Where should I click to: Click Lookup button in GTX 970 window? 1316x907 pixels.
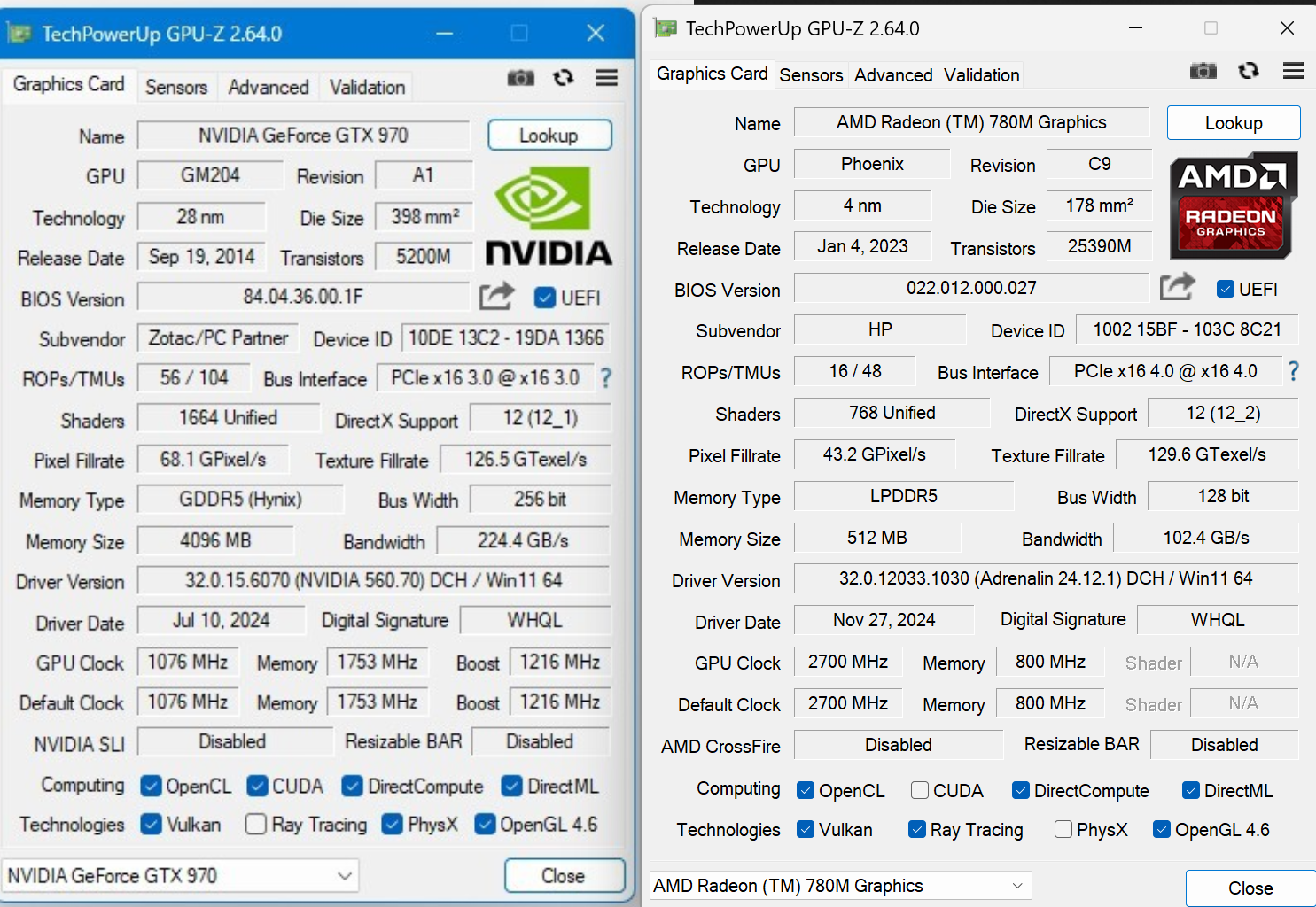tap(549, 136)
